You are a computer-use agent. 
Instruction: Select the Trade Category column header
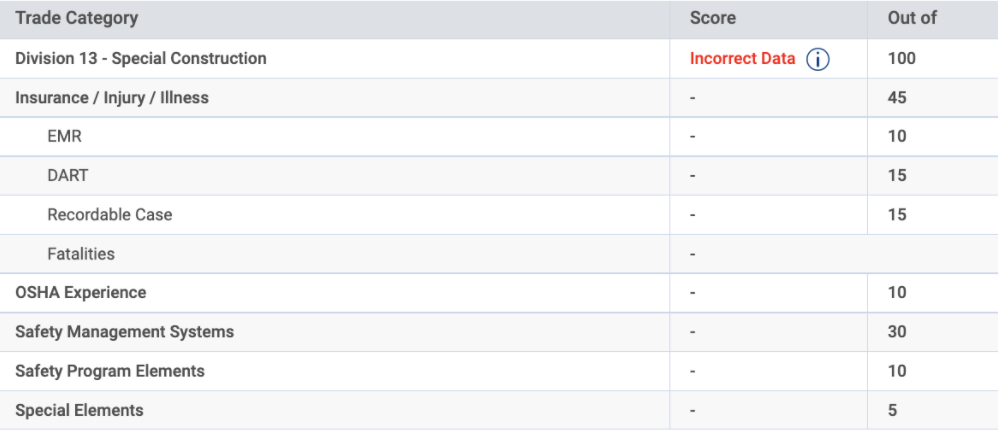[76, 18]
